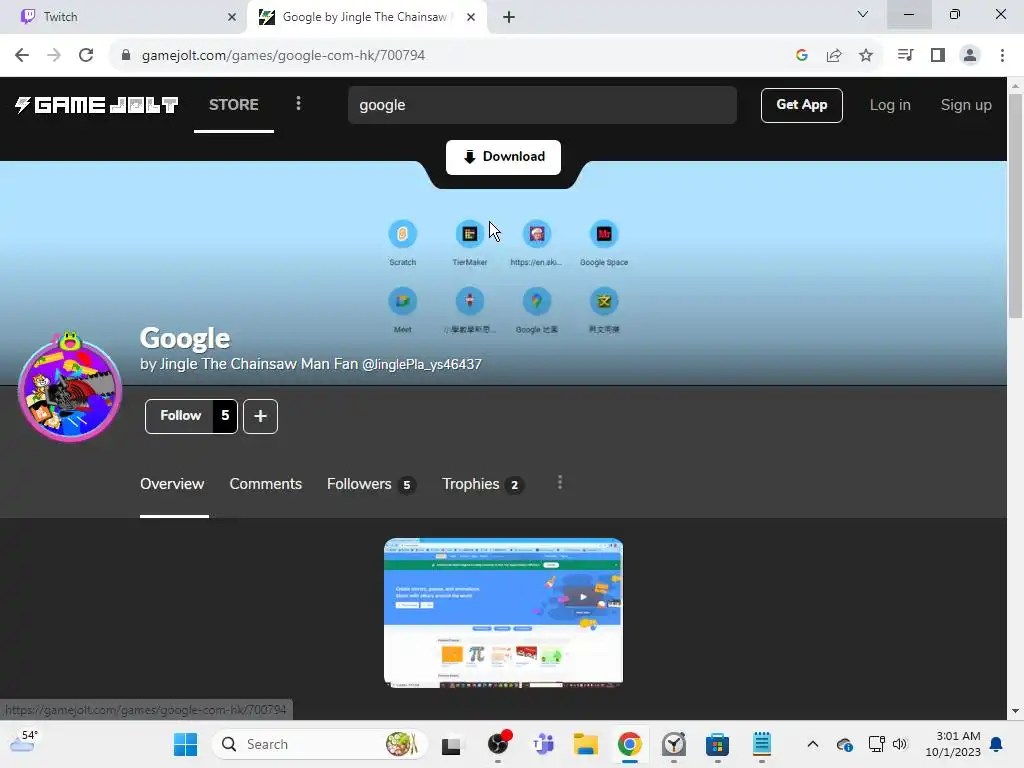The width and height of the screenshot is (1024, 768).
Task: Switch to the Comments tab
Action: point(266,484)
